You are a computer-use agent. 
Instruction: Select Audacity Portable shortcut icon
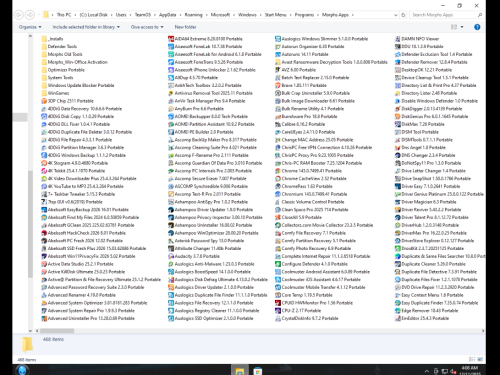tap(171, 256)
